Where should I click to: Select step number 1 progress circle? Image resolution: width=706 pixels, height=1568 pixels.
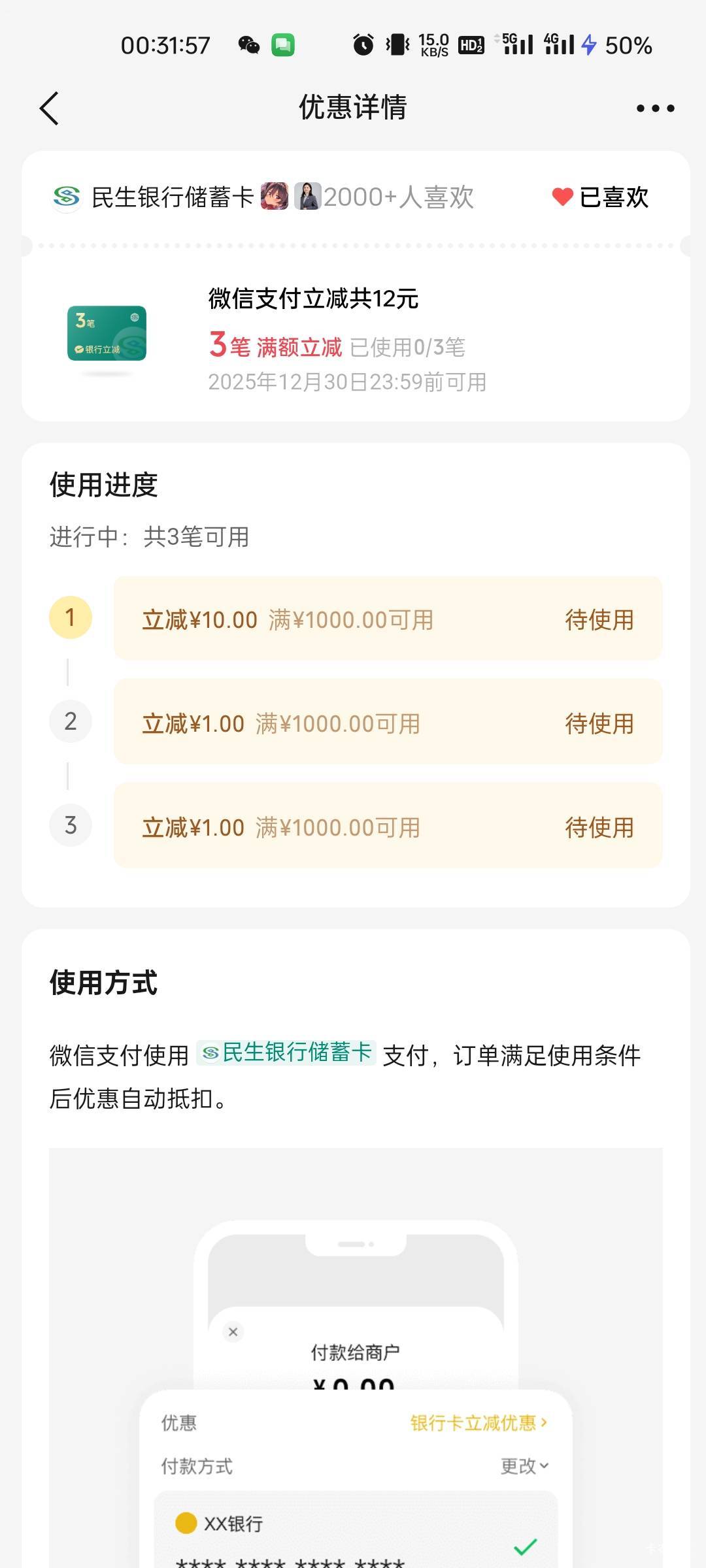(71, 617)
